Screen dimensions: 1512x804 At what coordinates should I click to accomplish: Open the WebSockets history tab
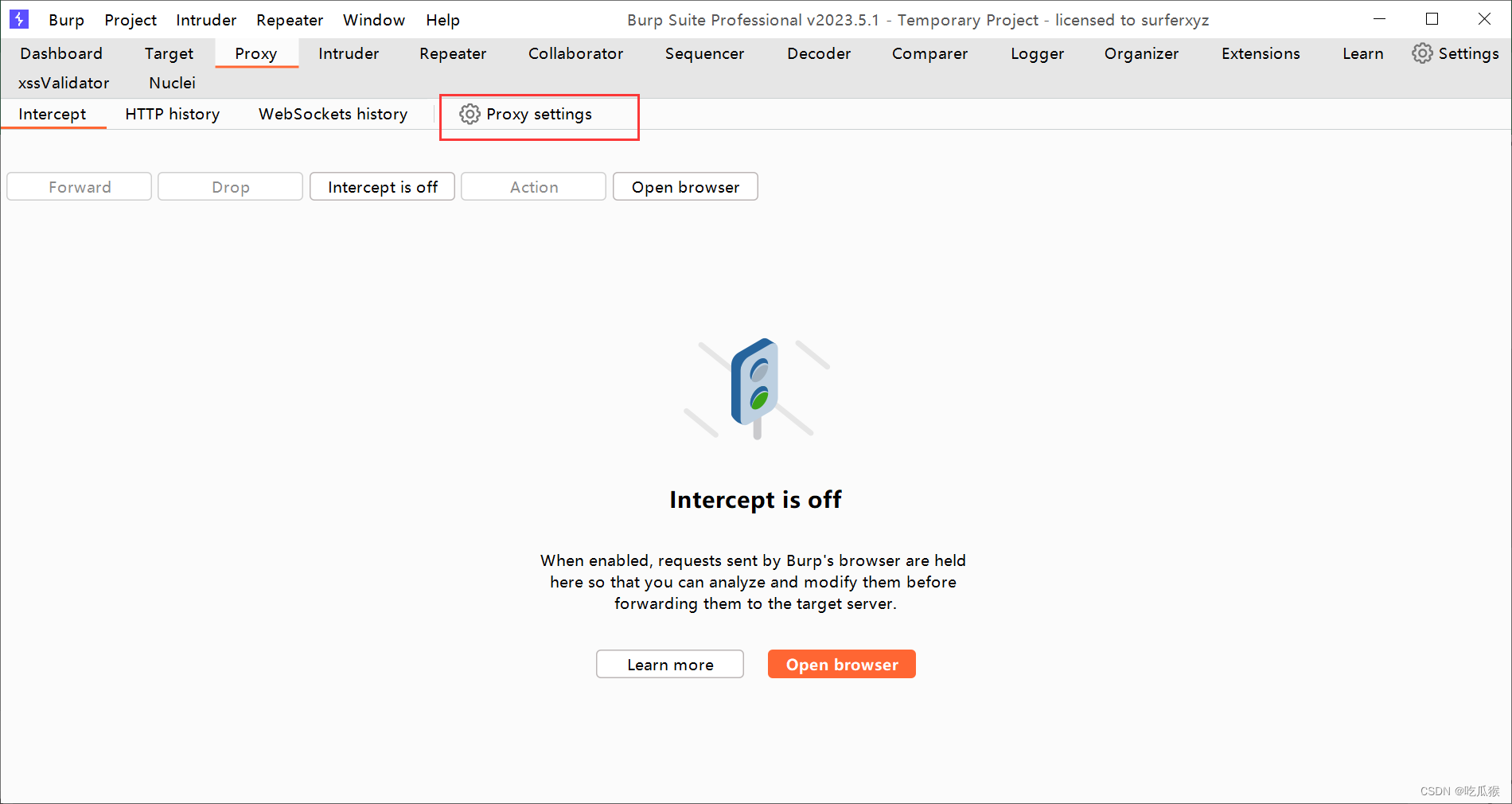pyautogui.click(x=333, y=114)
